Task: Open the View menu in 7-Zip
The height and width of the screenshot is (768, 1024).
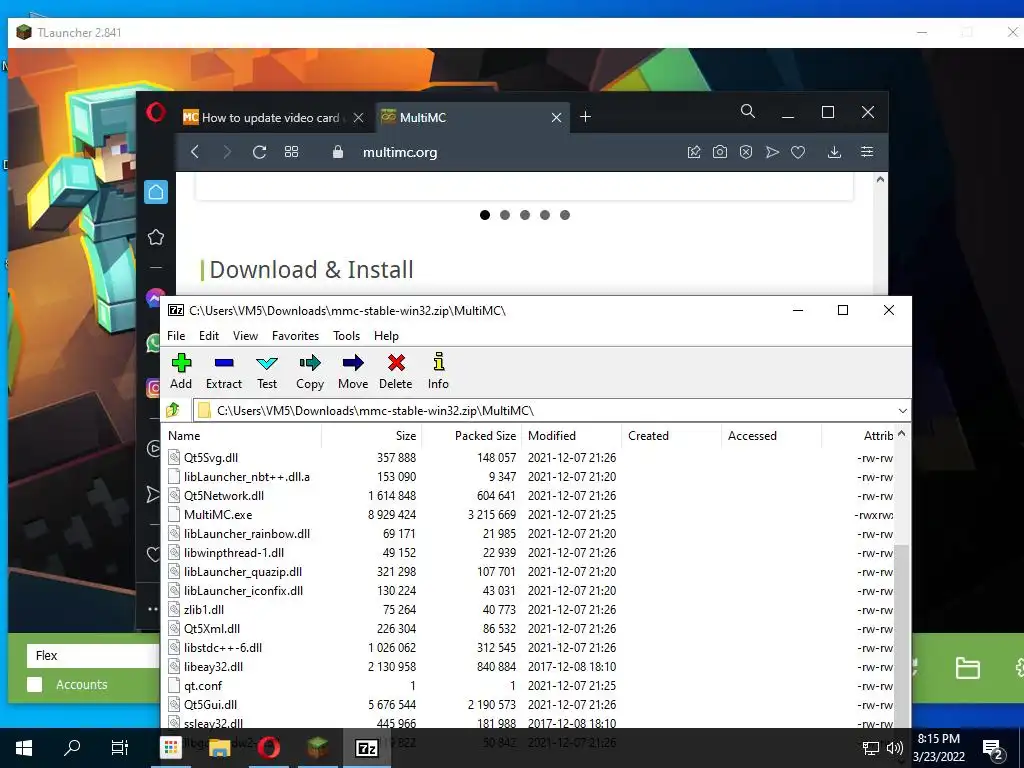Action: pyautogui.click(x=245, y=336)
